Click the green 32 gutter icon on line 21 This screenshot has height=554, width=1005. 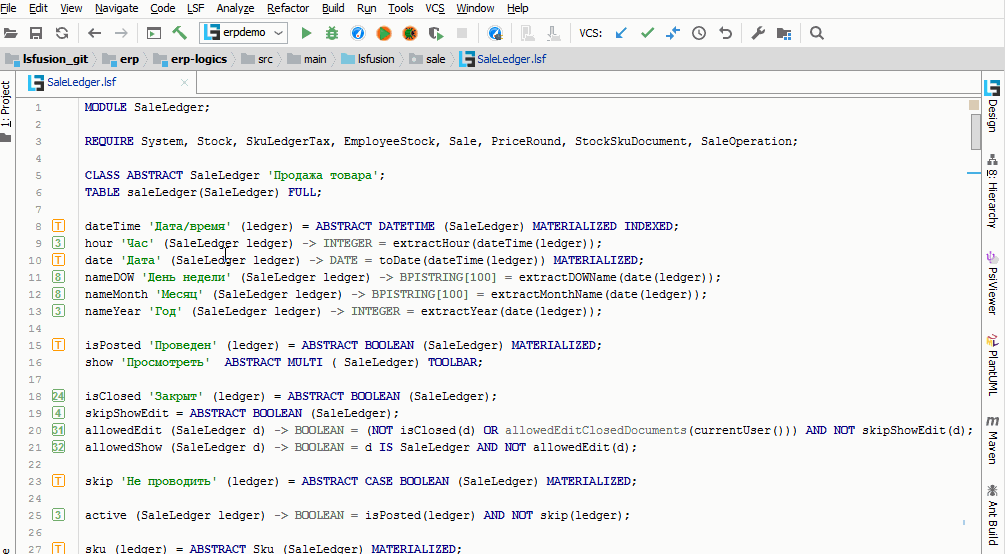pos(58,447)
